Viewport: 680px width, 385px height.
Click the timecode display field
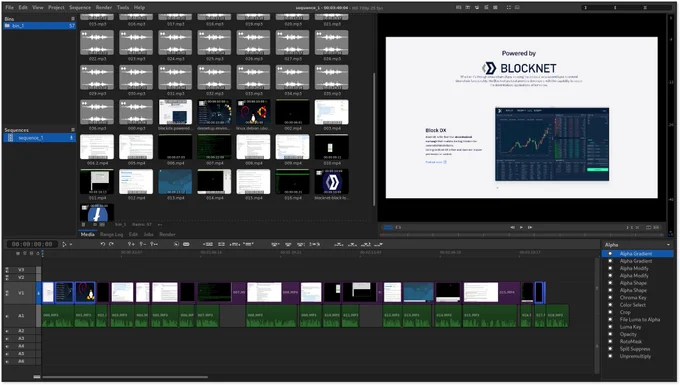coord(32,245)
